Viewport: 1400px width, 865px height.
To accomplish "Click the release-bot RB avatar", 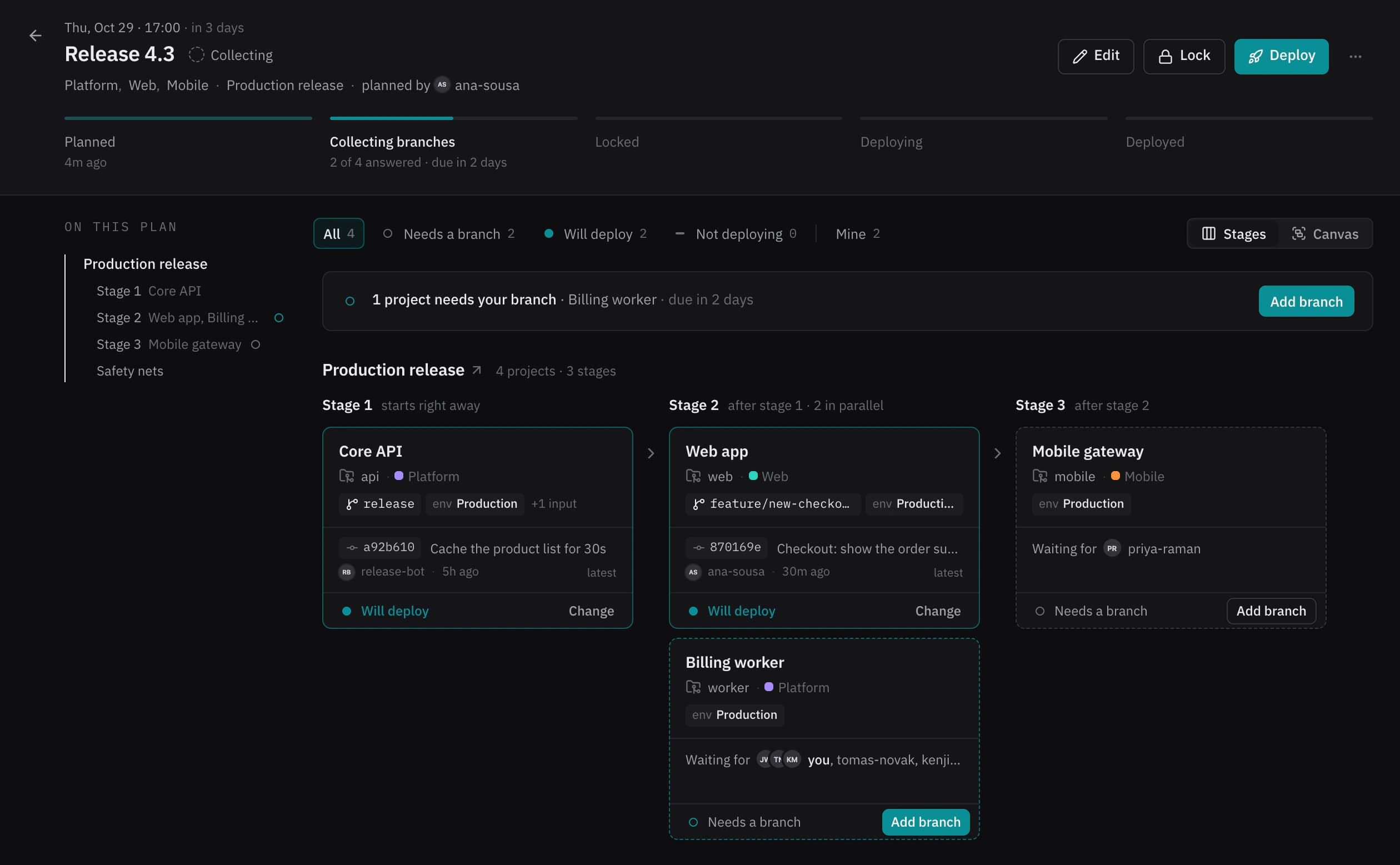I will click(346, 572).
